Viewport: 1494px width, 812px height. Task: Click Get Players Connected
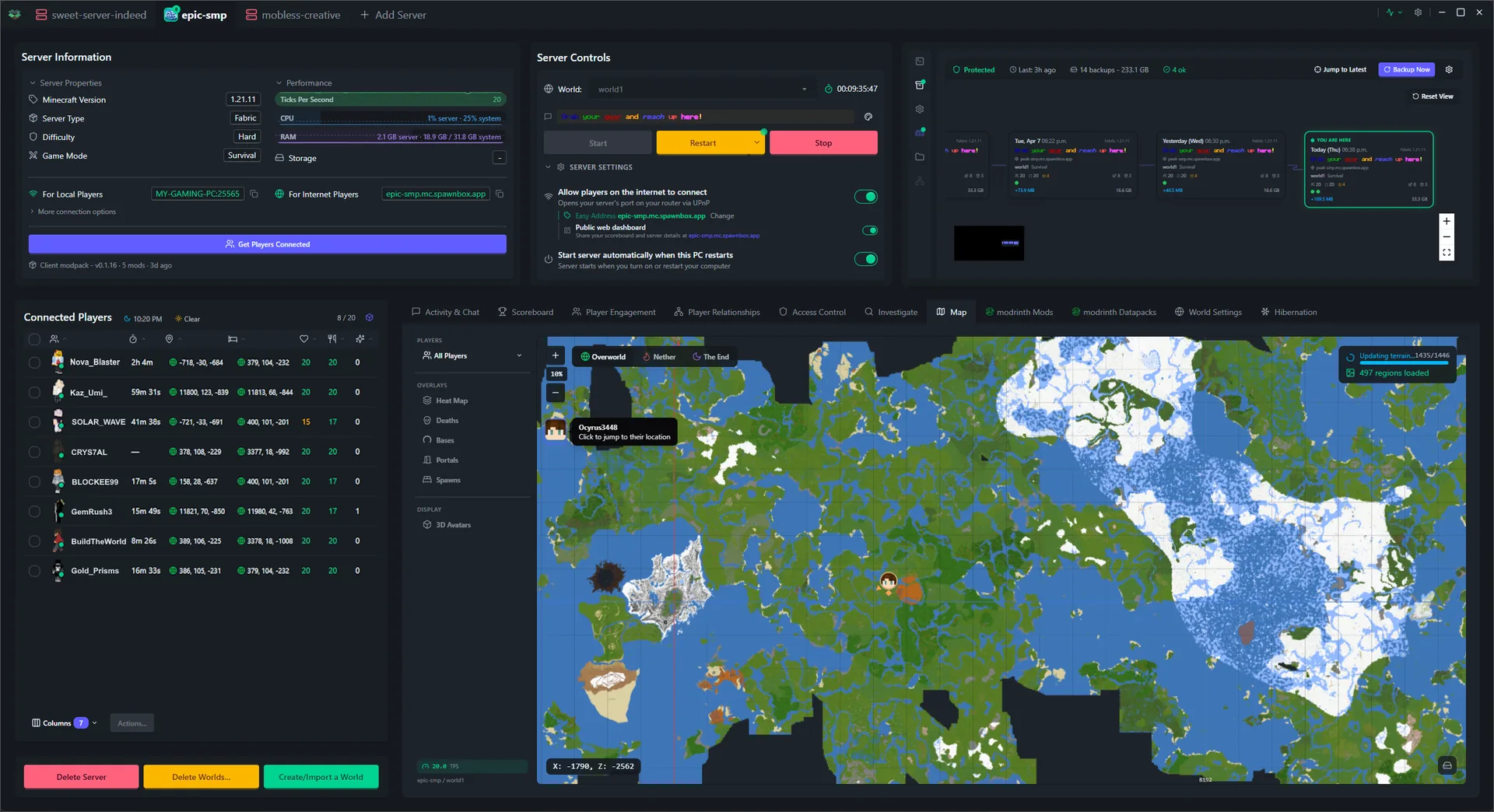click(267, 243)
